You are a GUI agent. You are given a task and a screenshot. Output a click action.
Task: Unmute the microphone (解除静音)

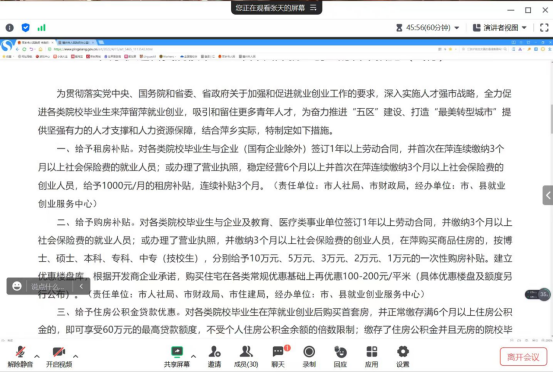(20, 357)
